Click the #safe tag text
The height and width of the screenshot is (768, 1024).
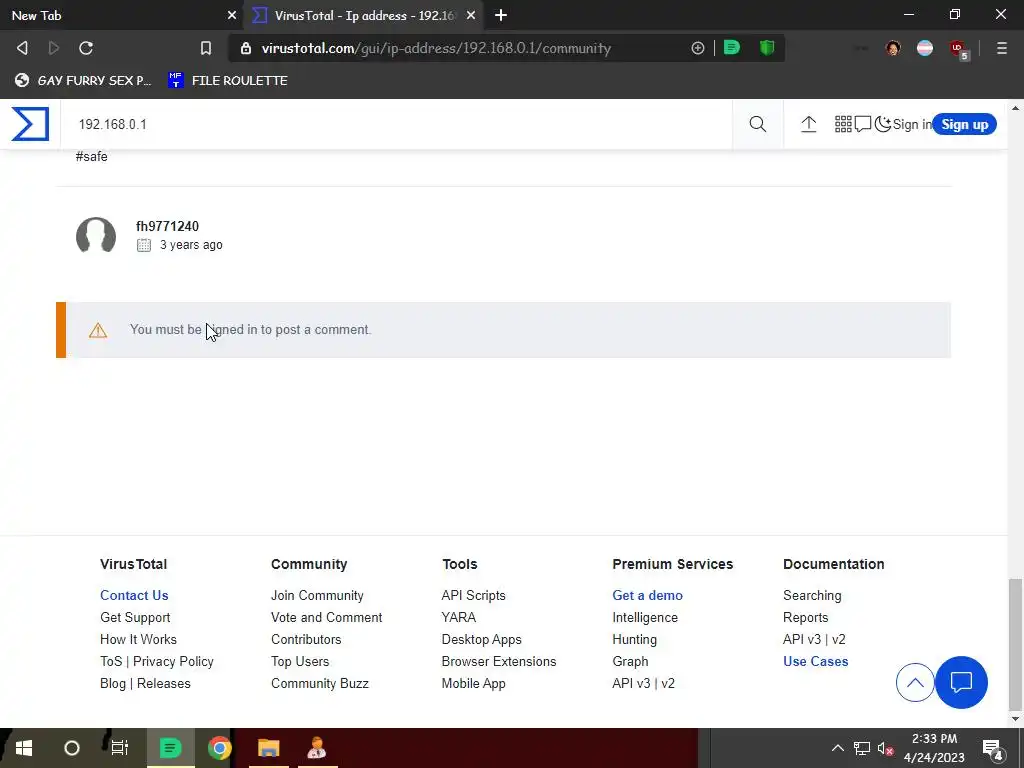pos(91,156)
